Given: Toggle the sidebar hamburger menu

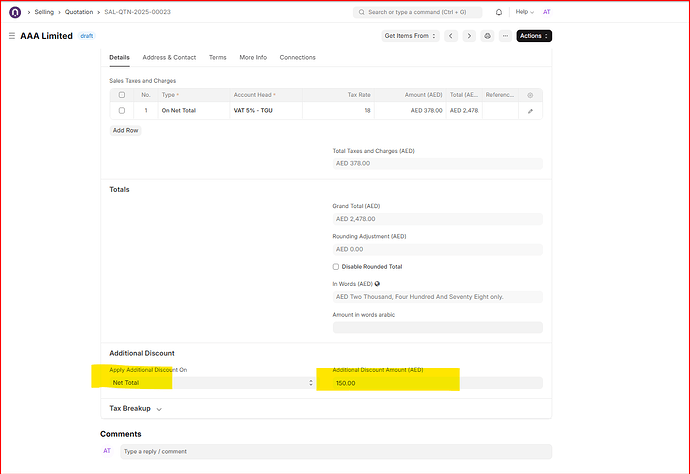Looking at the screenshot, I should (x=11, y=36).
